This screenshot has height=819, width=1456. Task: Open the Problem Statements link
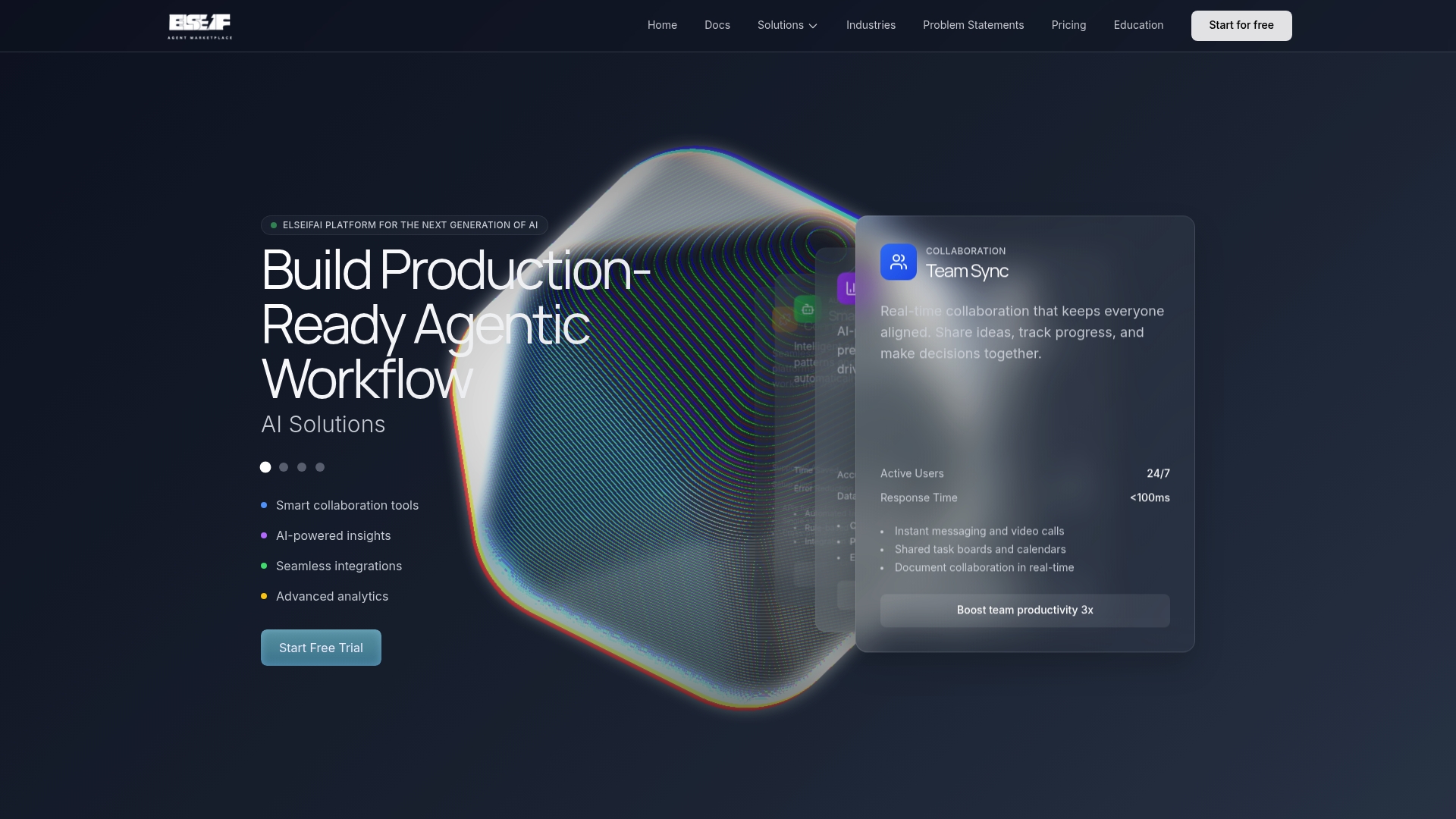click(974, 25)
